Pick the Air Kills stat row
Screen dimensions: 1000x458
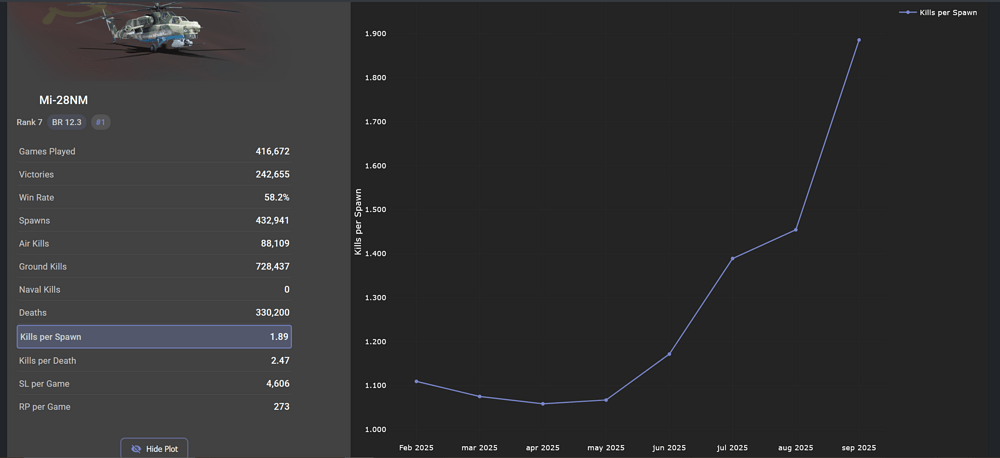click(154, 243)
